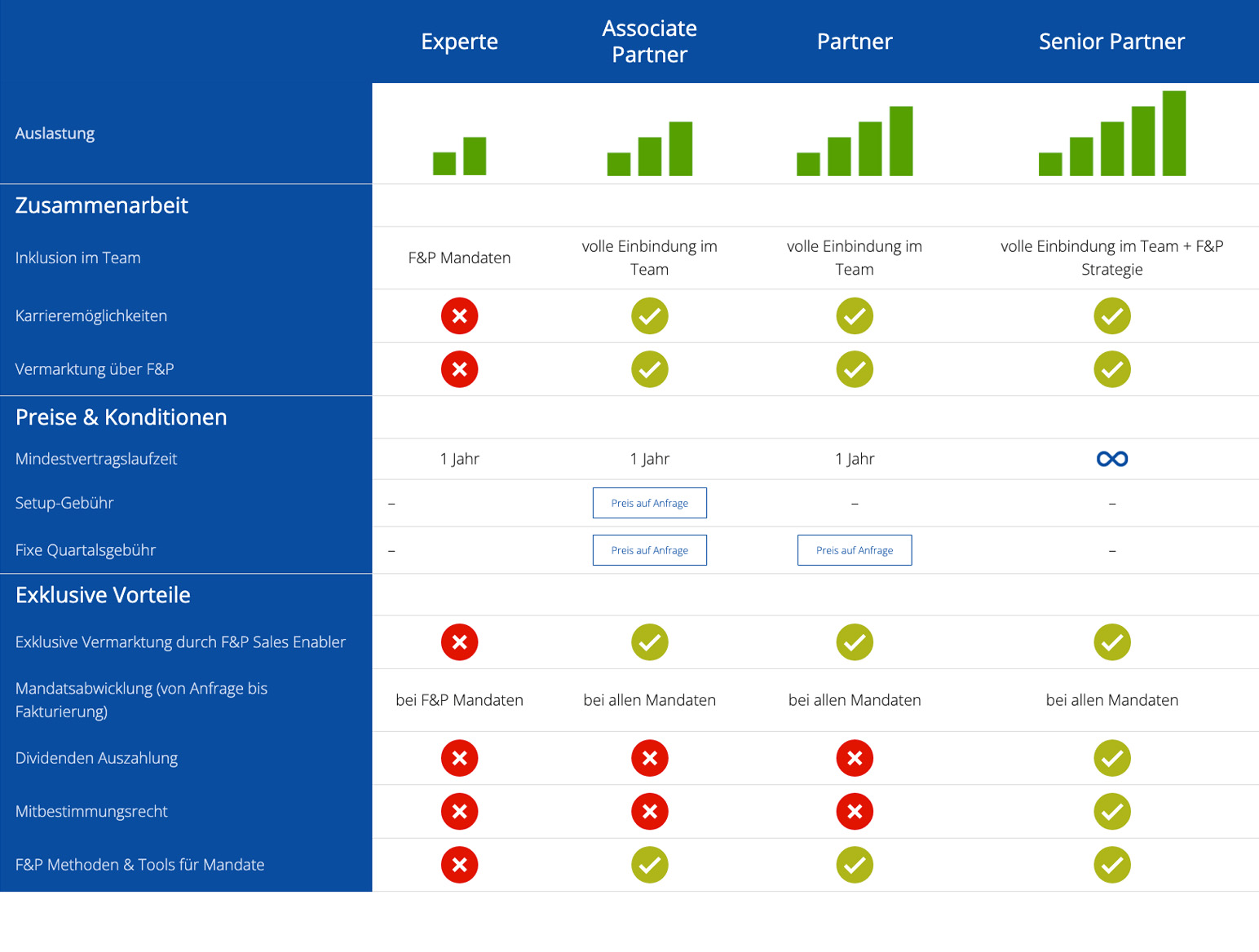Click check mark for Associate Partner Karrieremöglichkeiten
The width and height of the screenshot is (1259, 952).
(650, 316)
